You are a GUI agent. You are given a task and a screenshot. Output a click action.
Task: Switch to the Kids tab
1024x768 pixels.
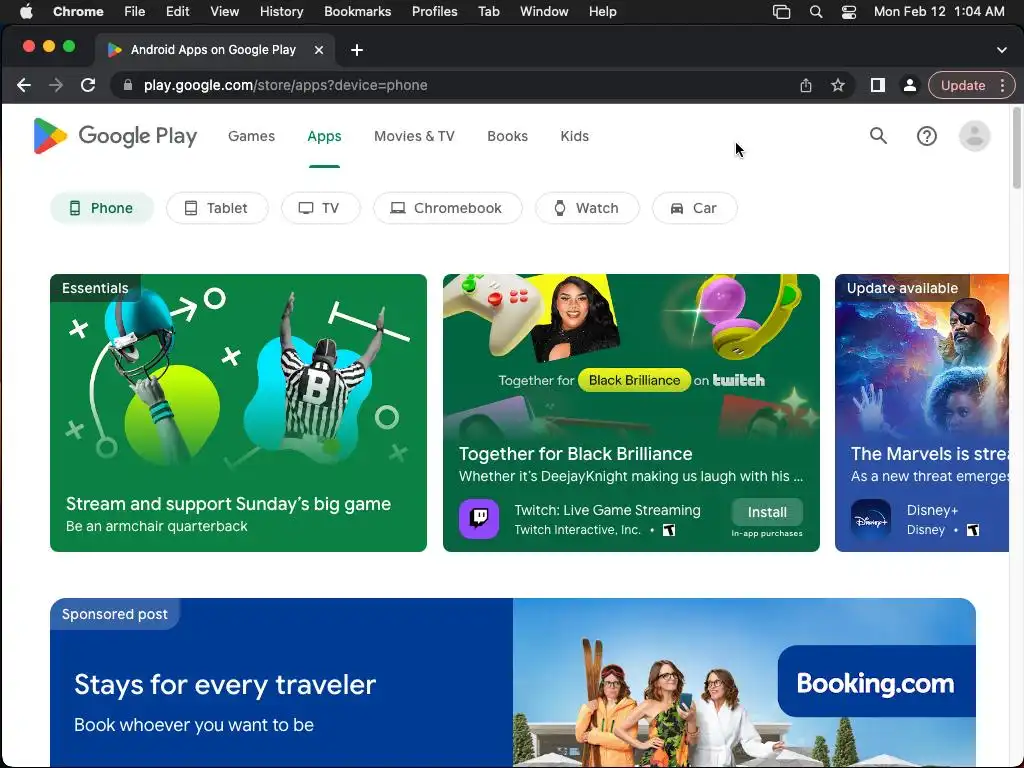point(575,136)
